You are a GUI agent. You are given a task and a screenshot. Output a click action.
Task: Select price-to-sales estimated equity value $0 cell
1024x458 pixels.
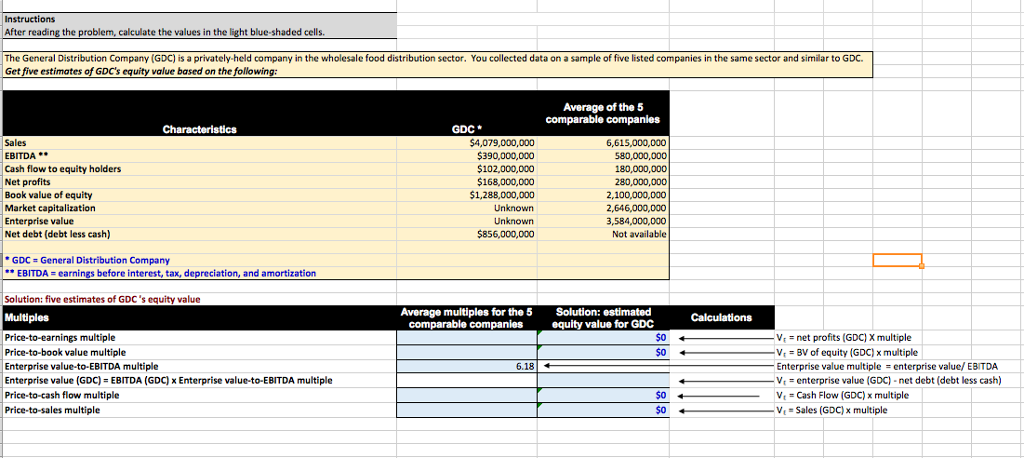(x=603, y=410)
